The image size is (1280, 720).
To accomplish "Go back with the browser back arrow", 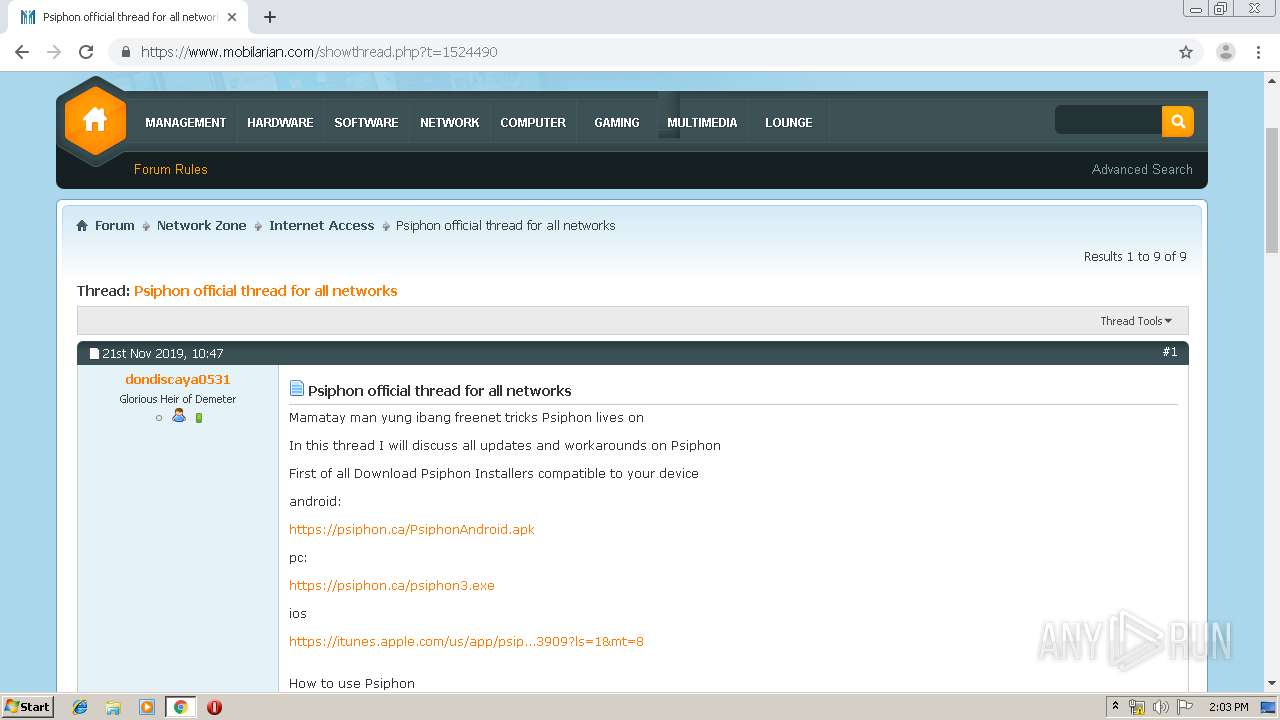I will [22, 52].
